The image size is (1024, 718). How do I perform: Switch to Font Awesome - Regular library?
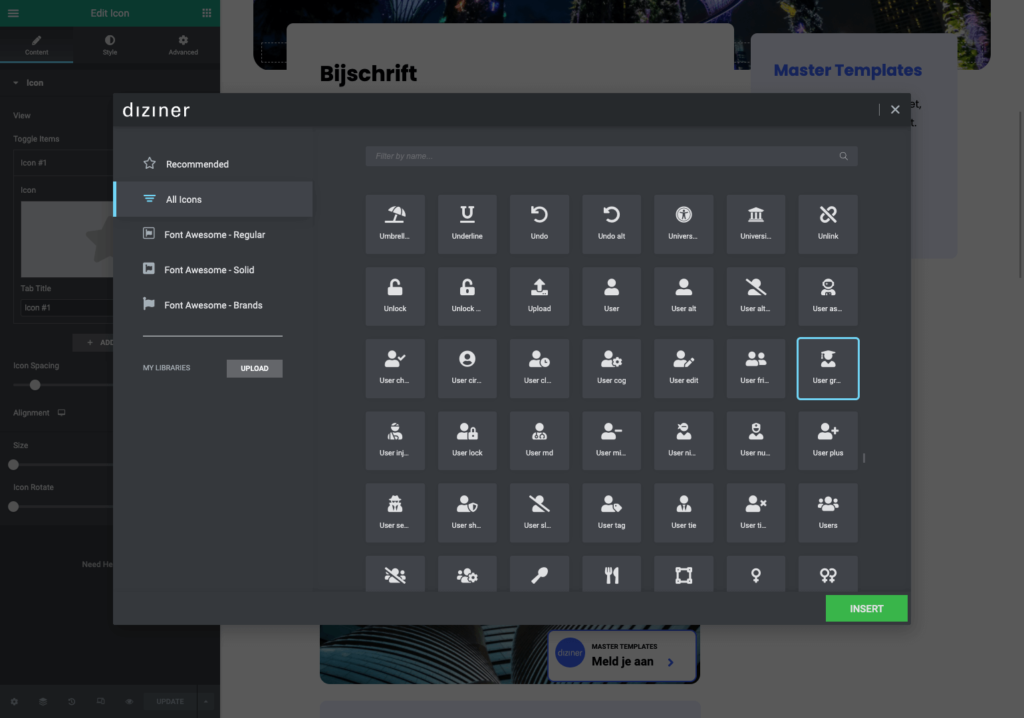[x=214, y=234]
